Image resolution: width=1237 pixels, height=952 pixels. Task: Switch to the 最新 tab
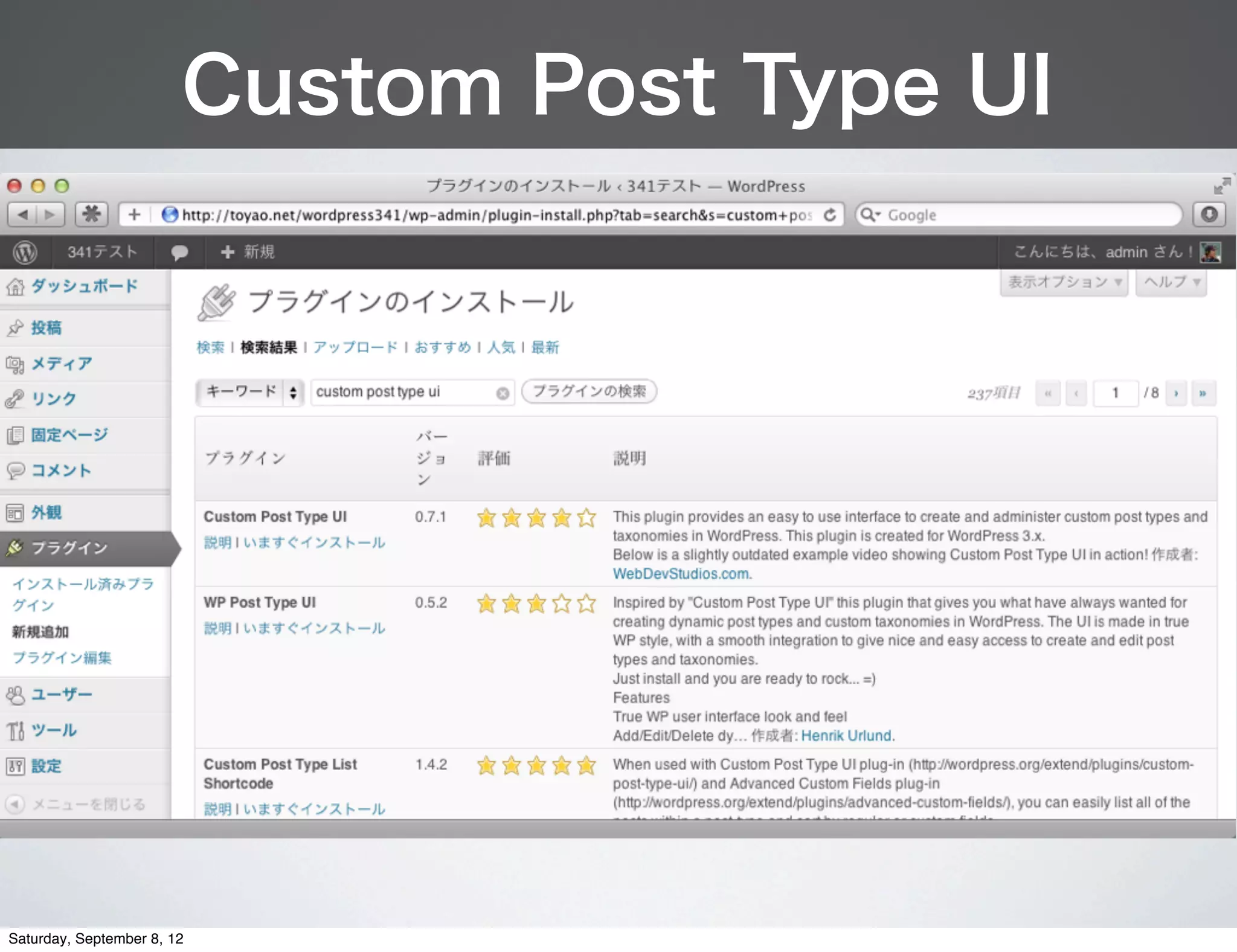coord(545,347)
